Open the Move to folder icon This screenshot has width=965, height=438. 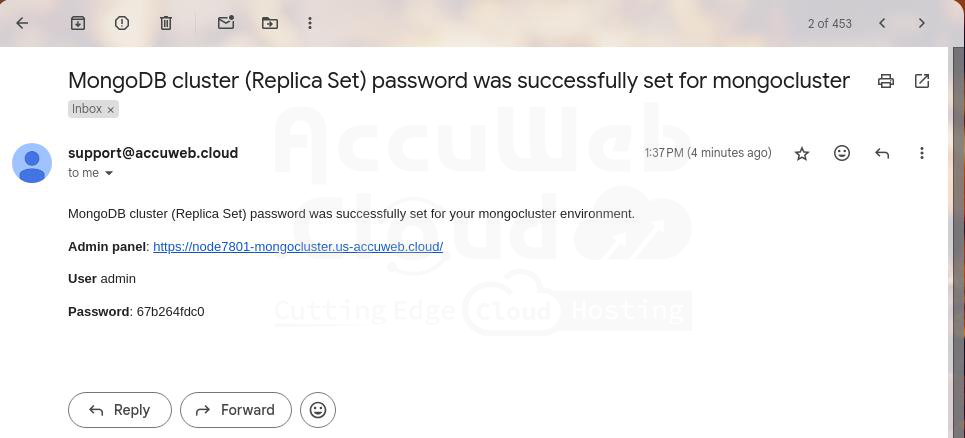pos(270,23)
